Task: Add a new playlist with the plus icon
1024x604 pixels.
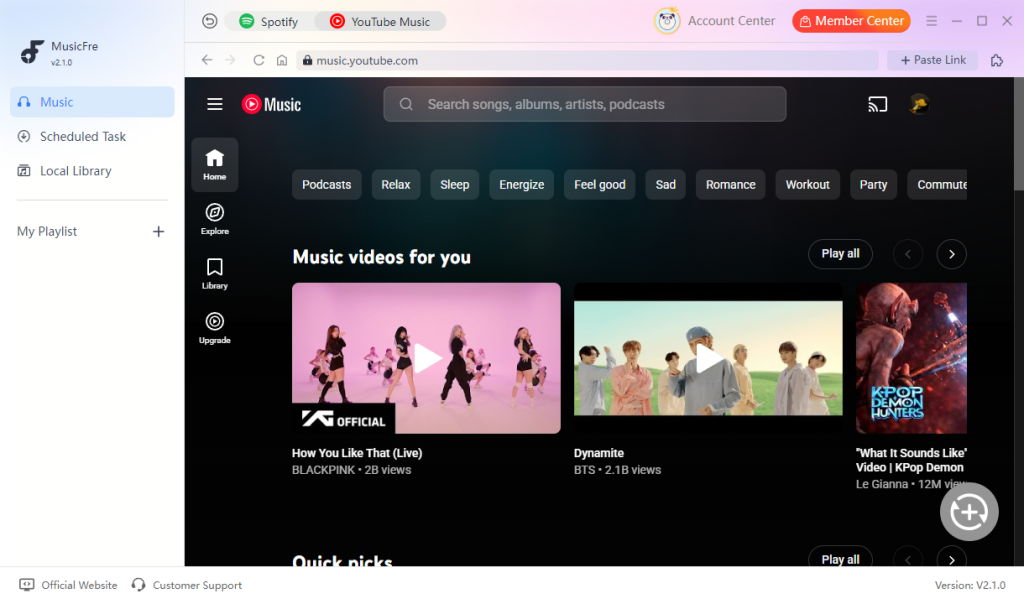Action: pos(158,231)
